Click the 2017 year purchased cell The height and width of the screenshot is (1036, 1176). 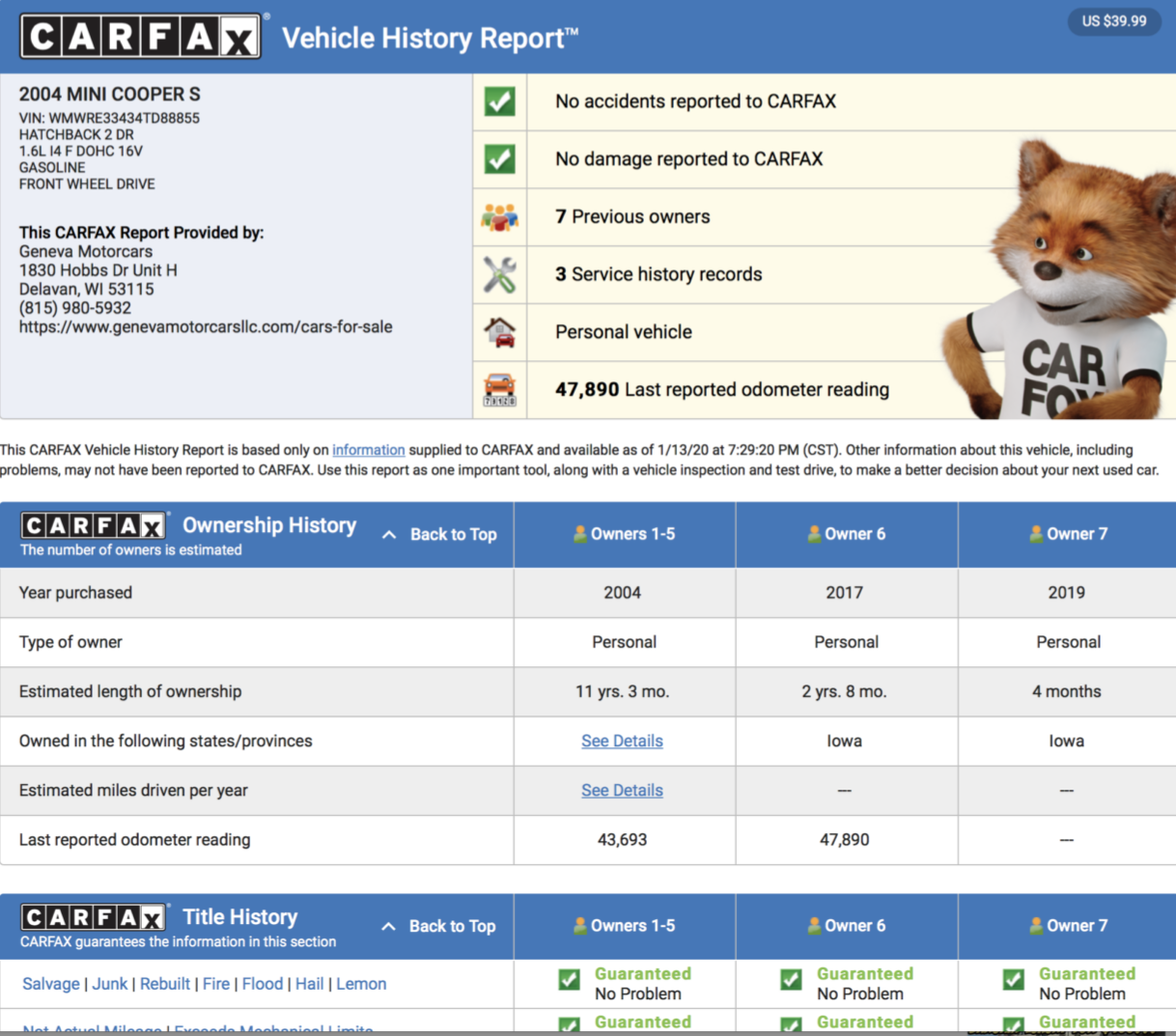click(845, 593)
